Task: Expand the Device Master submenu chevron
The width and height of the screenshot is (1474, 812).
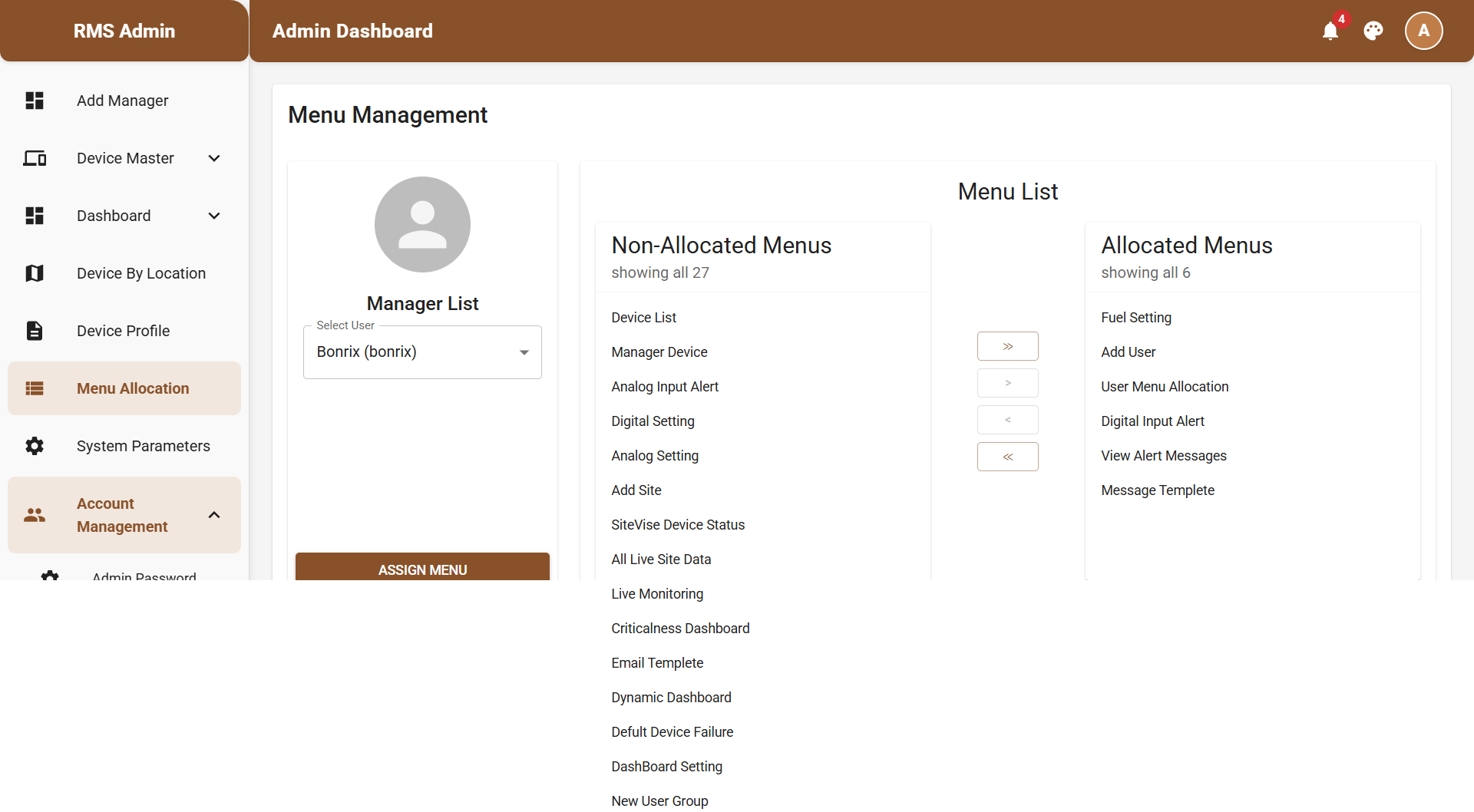Action: tap(214, 158)
